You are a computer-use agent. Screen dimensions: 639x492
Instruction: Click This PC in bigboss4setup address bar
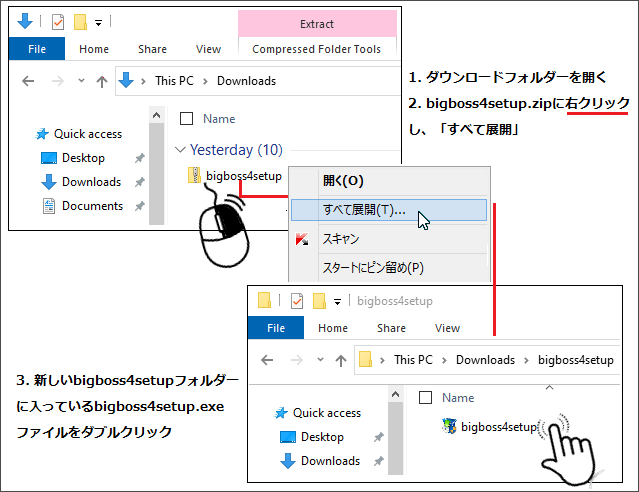(413, 360)
